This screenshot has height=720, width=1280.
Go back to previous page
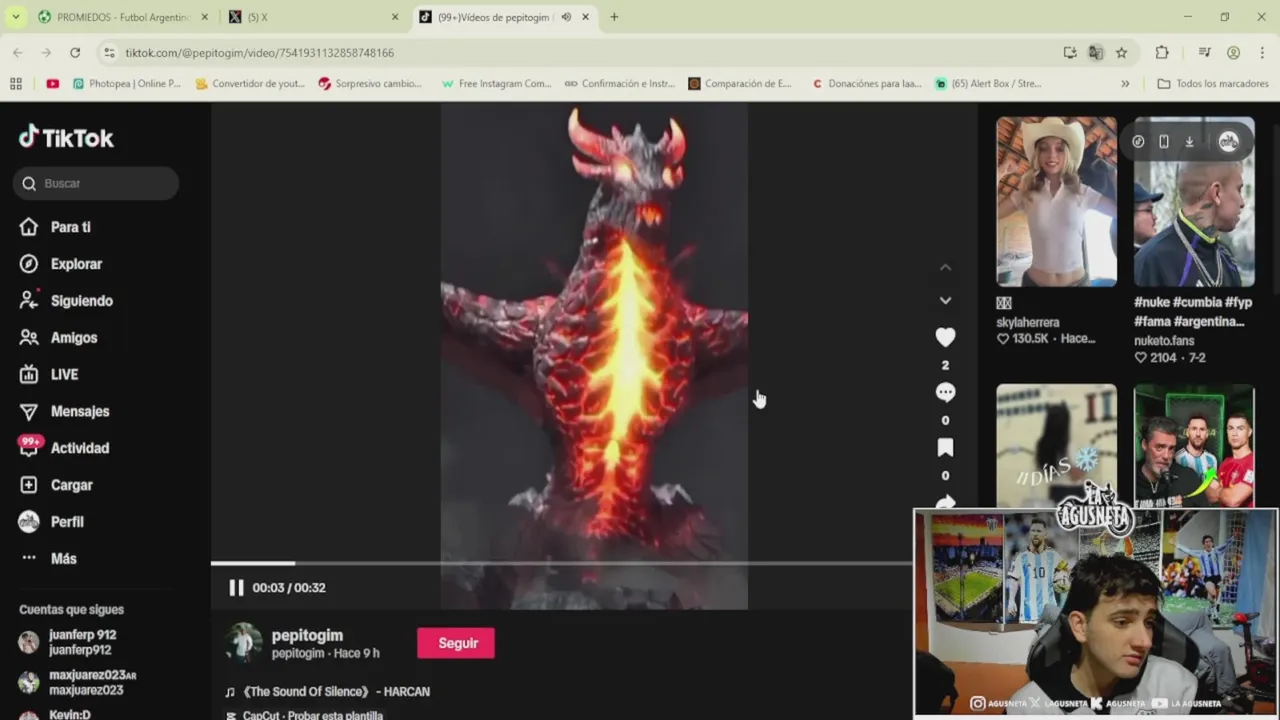pos(18,52)
